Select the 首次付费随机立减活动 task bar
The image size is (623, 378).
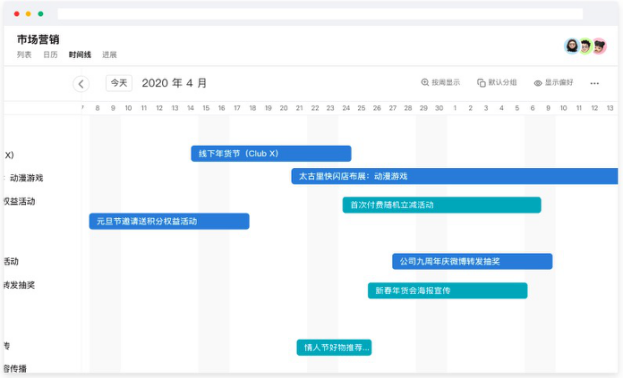coord(442,205)
